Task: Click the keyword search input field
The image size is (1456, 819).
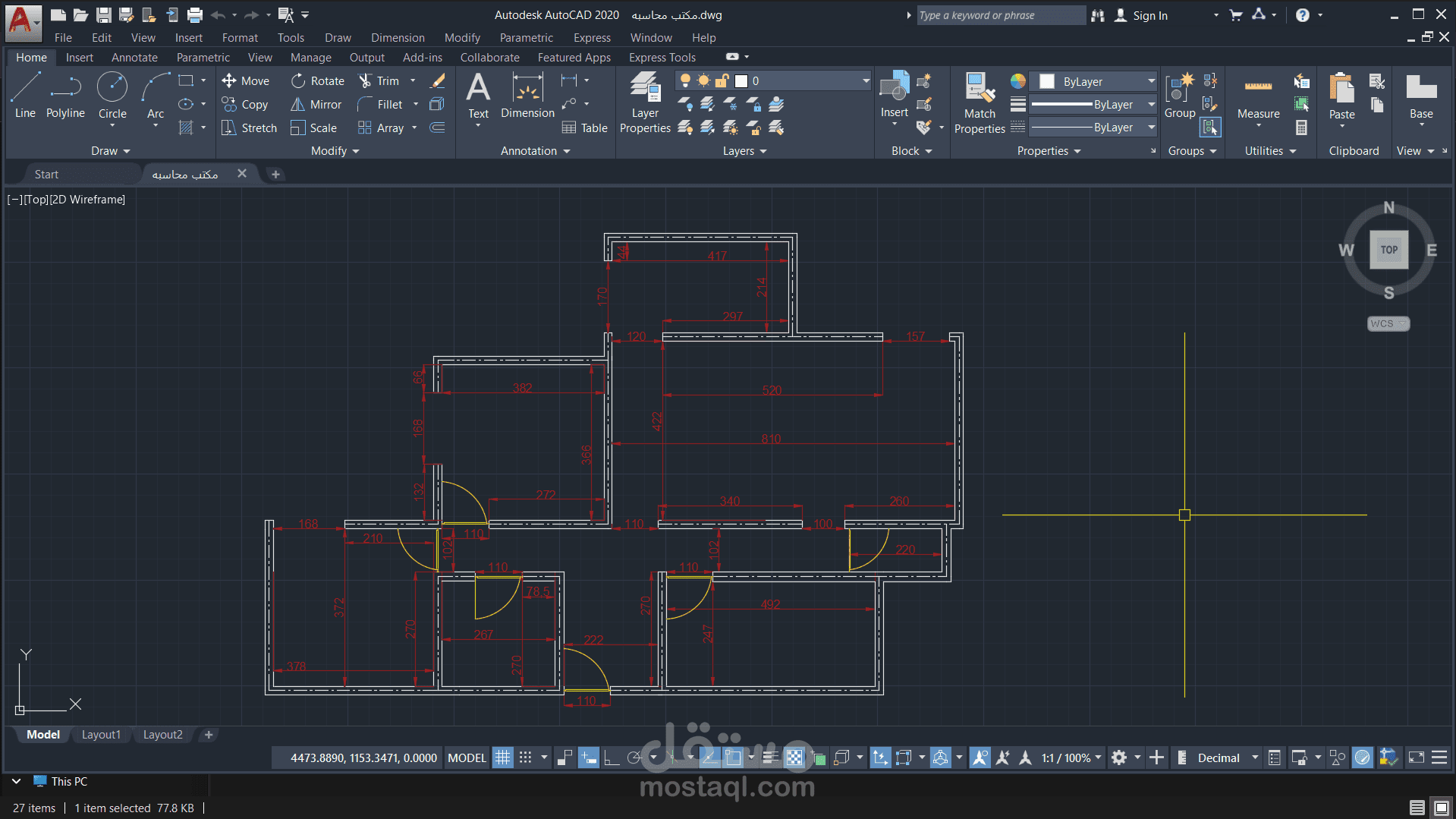Action: pyautogui.click(x=1000, y=15)
